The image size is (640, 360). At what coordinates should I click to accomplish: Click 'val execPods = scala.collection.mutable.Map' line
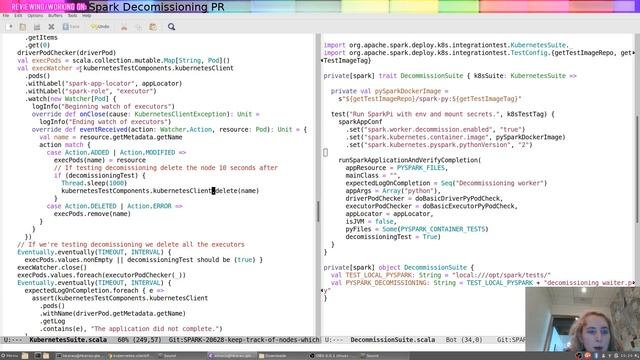tap(123, 60)
